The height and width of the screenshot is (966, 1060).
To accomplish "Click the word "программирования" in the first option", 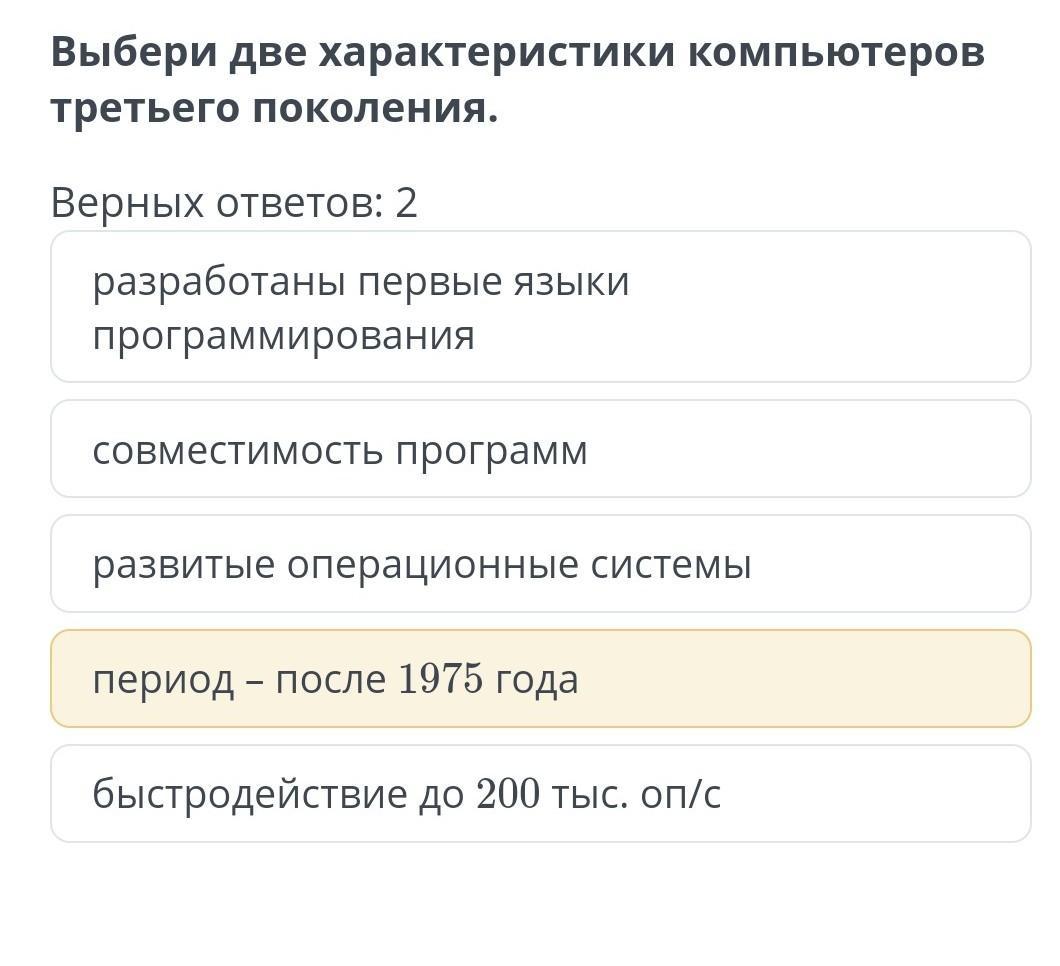I will (x=283, y=336).
